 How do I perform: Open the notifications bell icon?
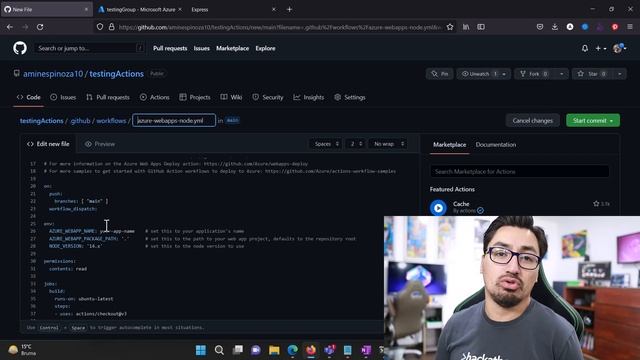click(x=585, y=48)
